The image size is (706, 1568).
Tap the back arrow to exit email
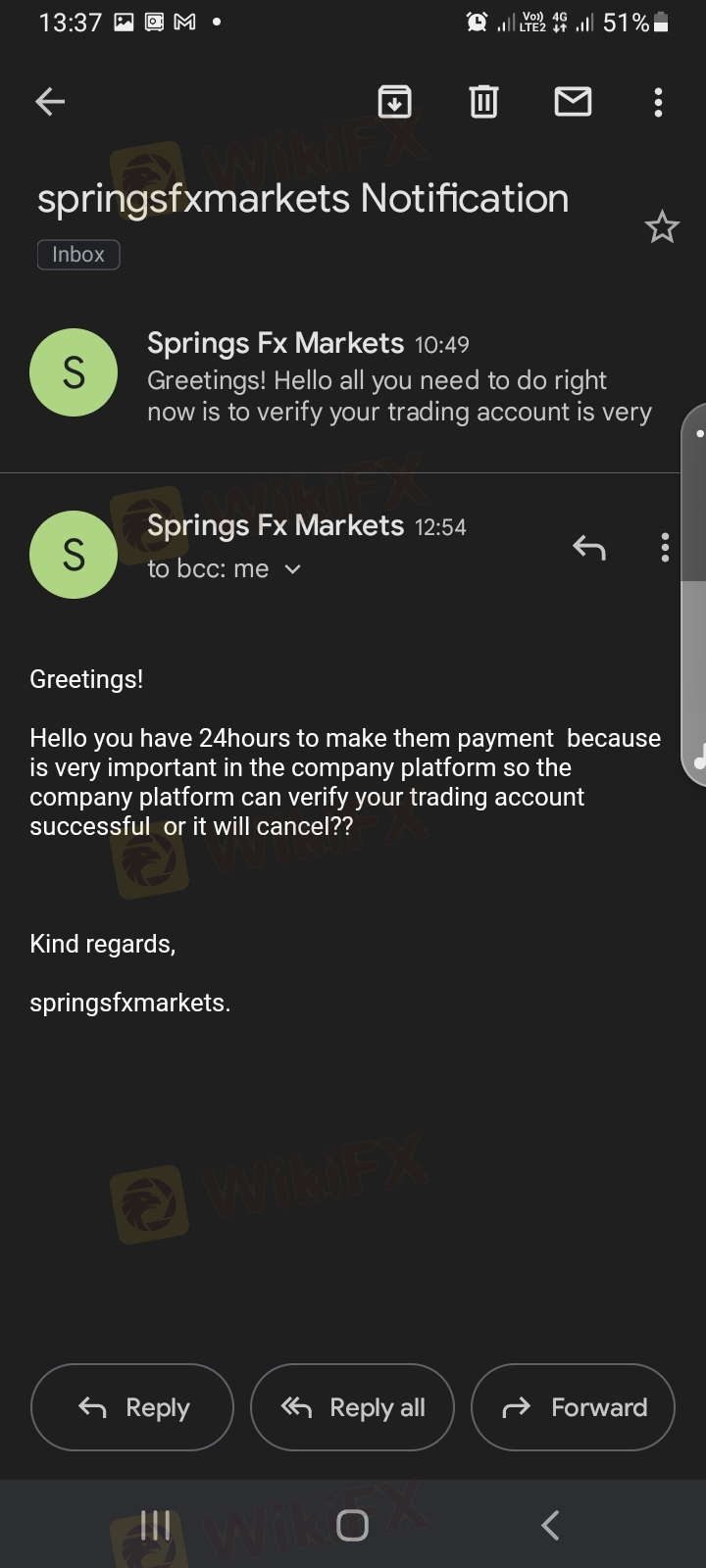(x=50, y=102)
